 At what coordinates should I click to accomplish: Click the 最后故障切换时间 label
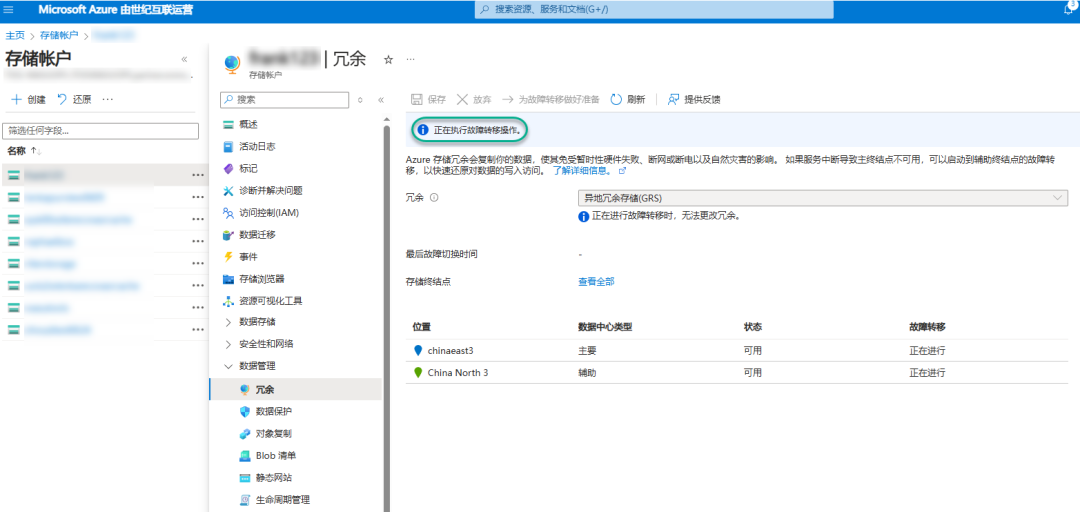tap(442, 254)
